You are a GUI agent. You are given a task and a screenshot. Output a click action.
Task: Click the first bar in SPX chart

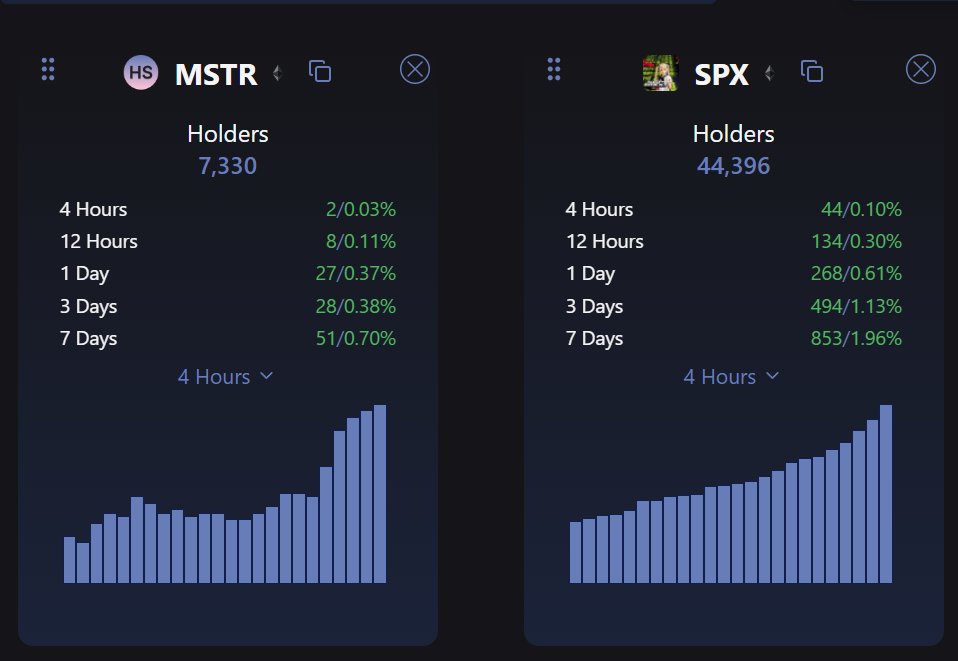click(x=576, y=552)
